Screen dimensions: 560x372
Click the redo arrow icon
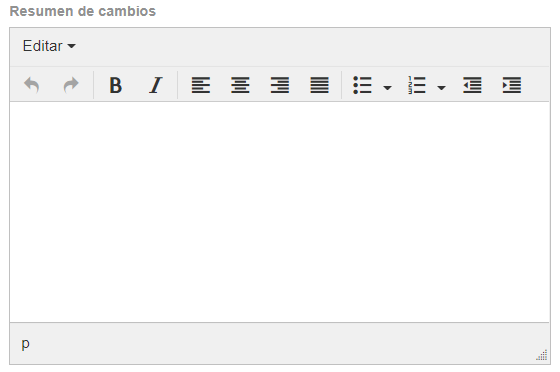click(x=71, y=85)
